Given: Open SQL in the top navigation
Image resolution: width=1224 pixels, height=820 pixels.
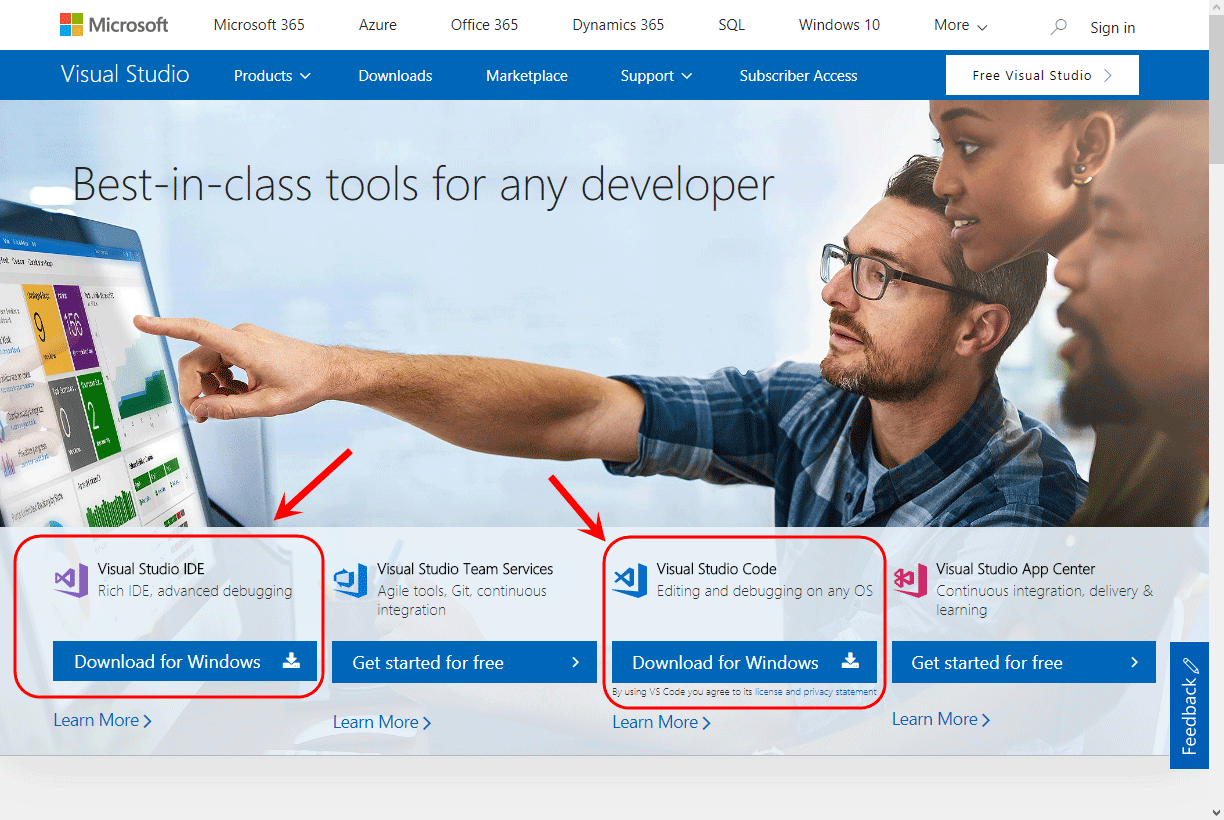Looking at the screenshot, I should click(732, 25).
